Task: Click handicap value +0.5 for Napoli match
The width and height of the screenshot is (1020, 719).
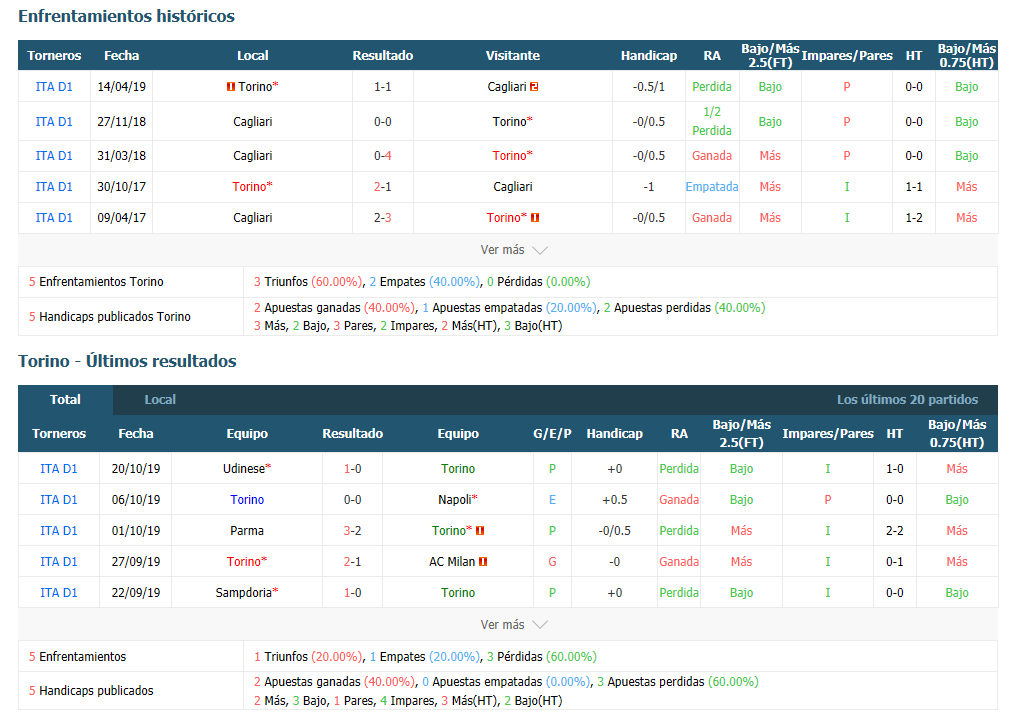Action: [x=615, y=500]
